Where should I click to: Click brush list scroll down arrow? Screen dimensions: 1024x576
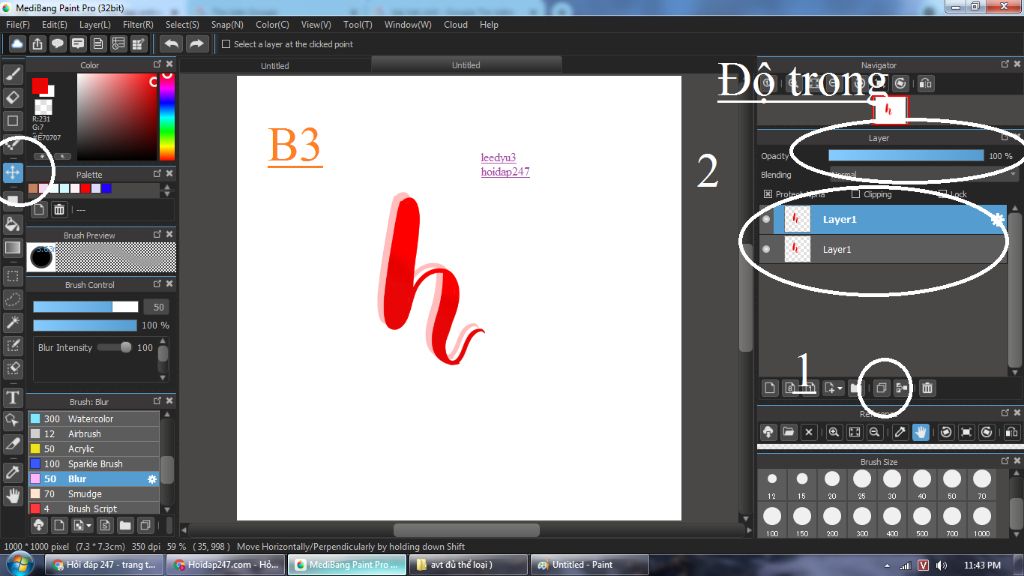167,509
